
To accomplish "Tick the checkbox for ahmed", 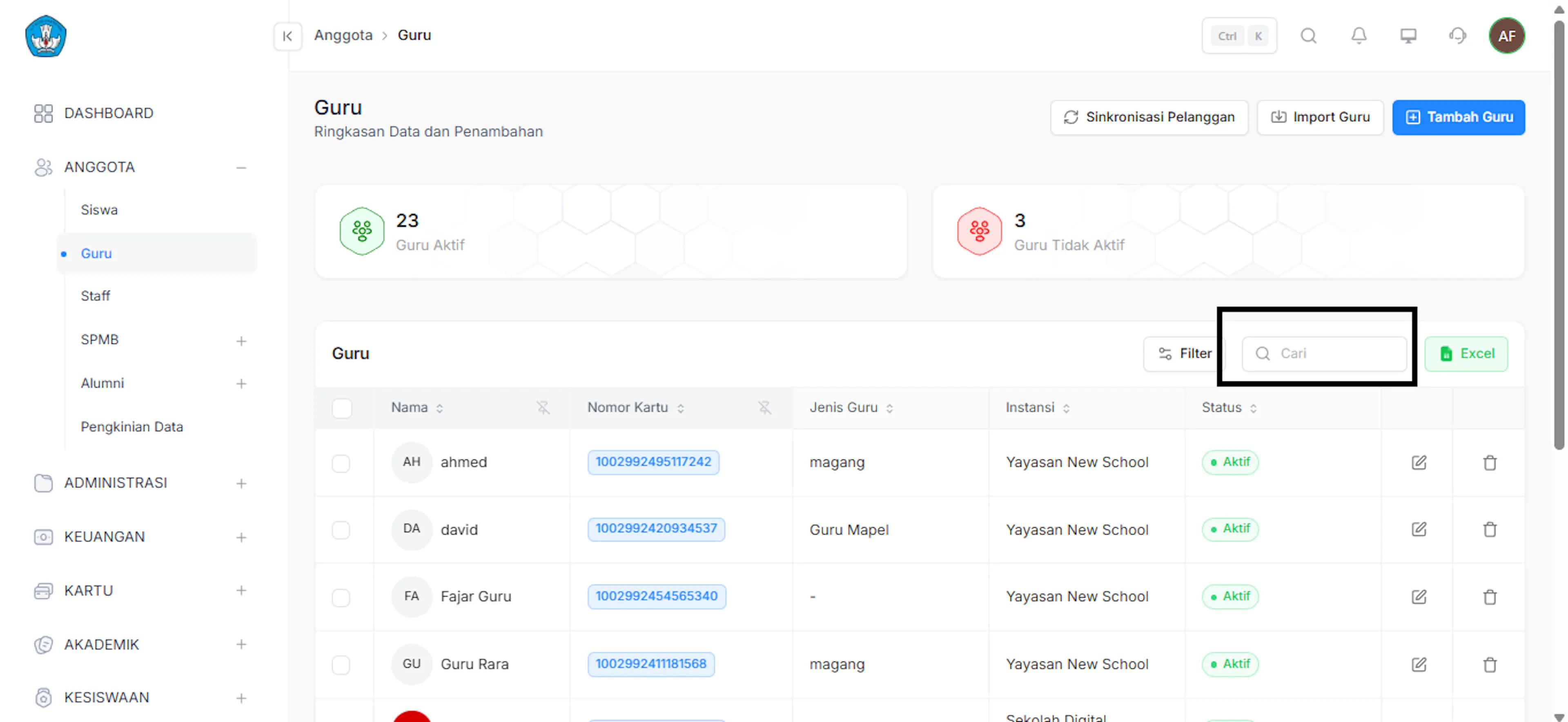I will click(x=341, y=463).
